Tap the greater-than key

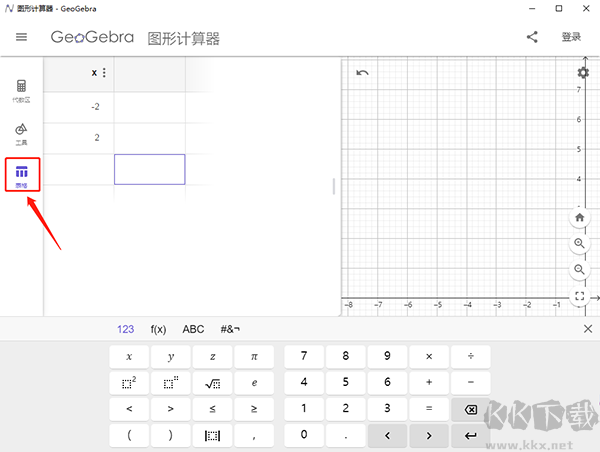tap(171, 409)
